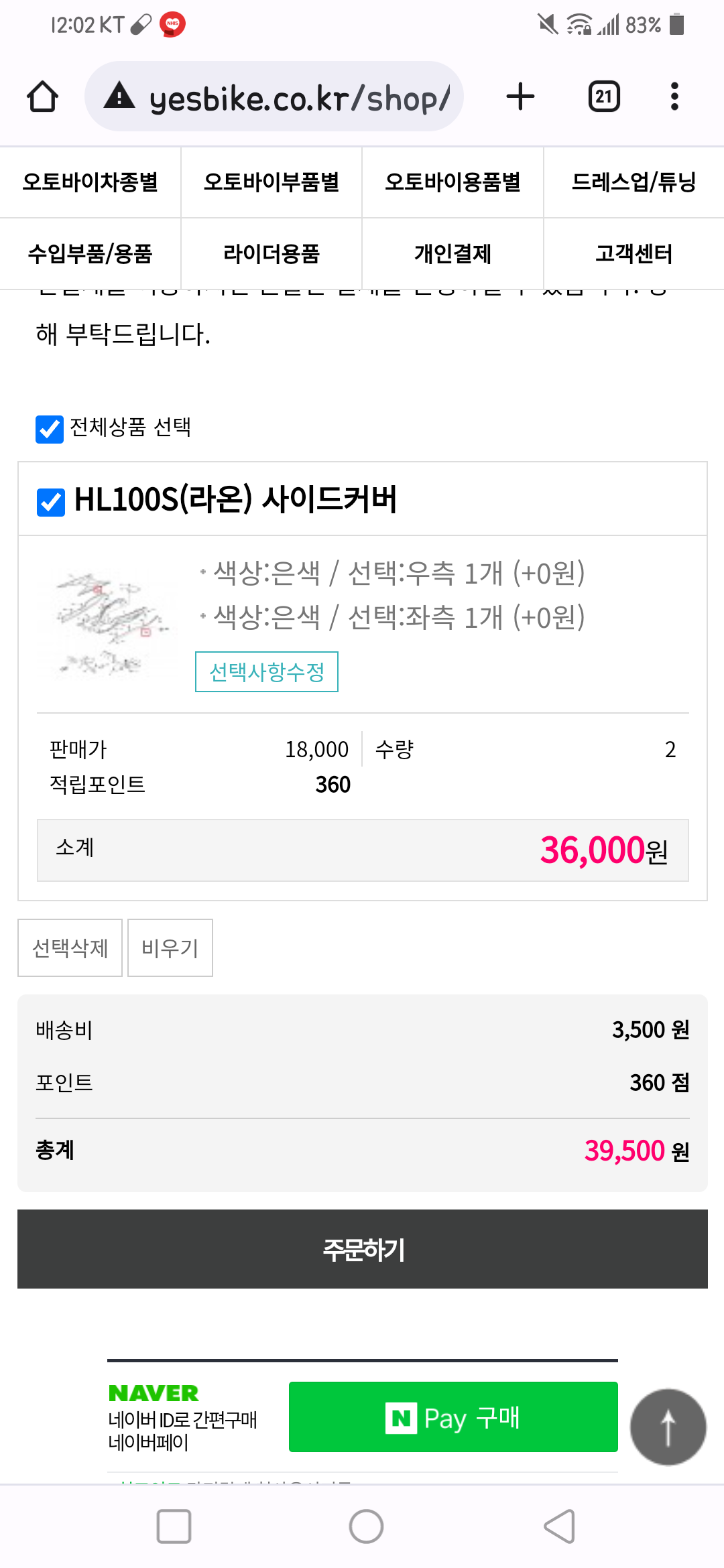Toggle the HL100S(라온) 사이드커버 item checkbox
Viewport: 724px width, 1568px height.
[51, 502]
